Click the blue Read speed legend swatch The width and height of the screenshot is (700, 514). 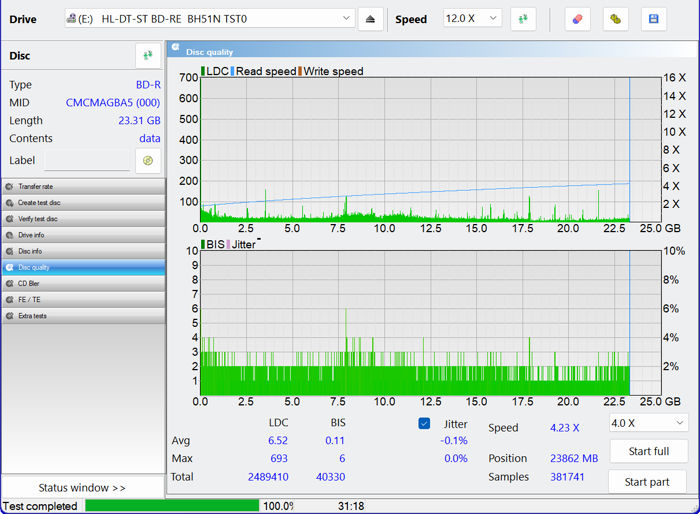(233, 71)
